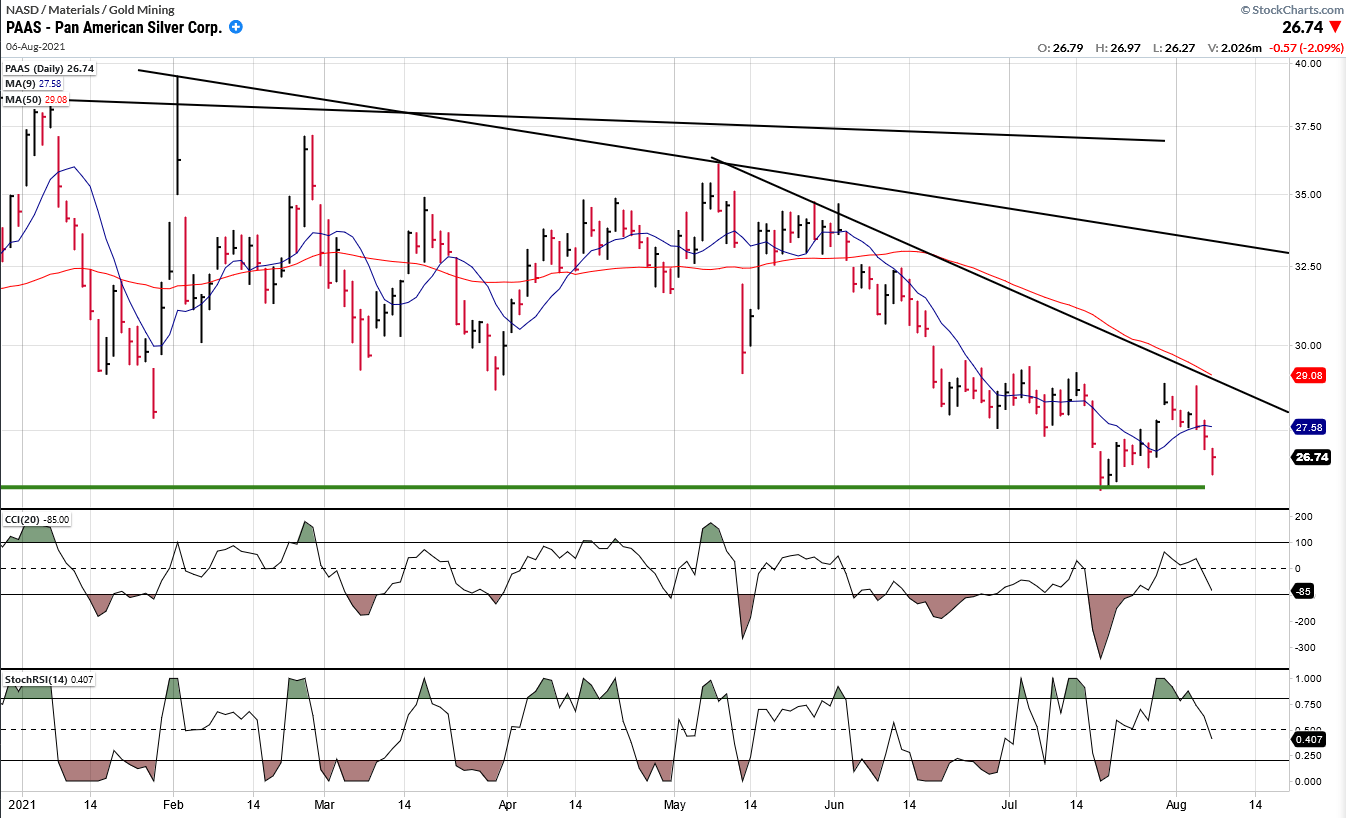
Task: Click the blue plus icon beside Pan American Silver Corp.
Action: (235, 27)
